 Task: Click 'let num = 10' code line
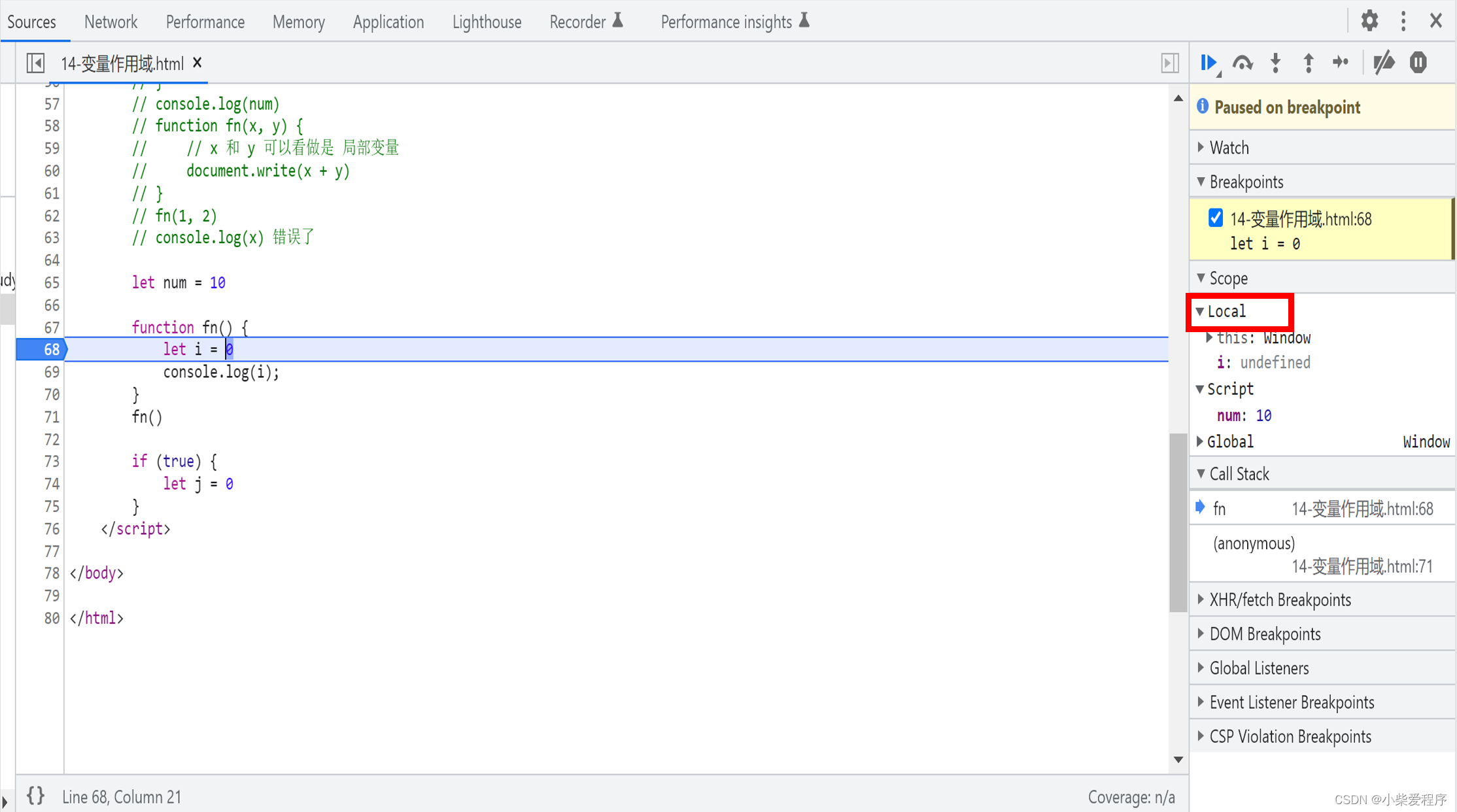pos(179,282)
